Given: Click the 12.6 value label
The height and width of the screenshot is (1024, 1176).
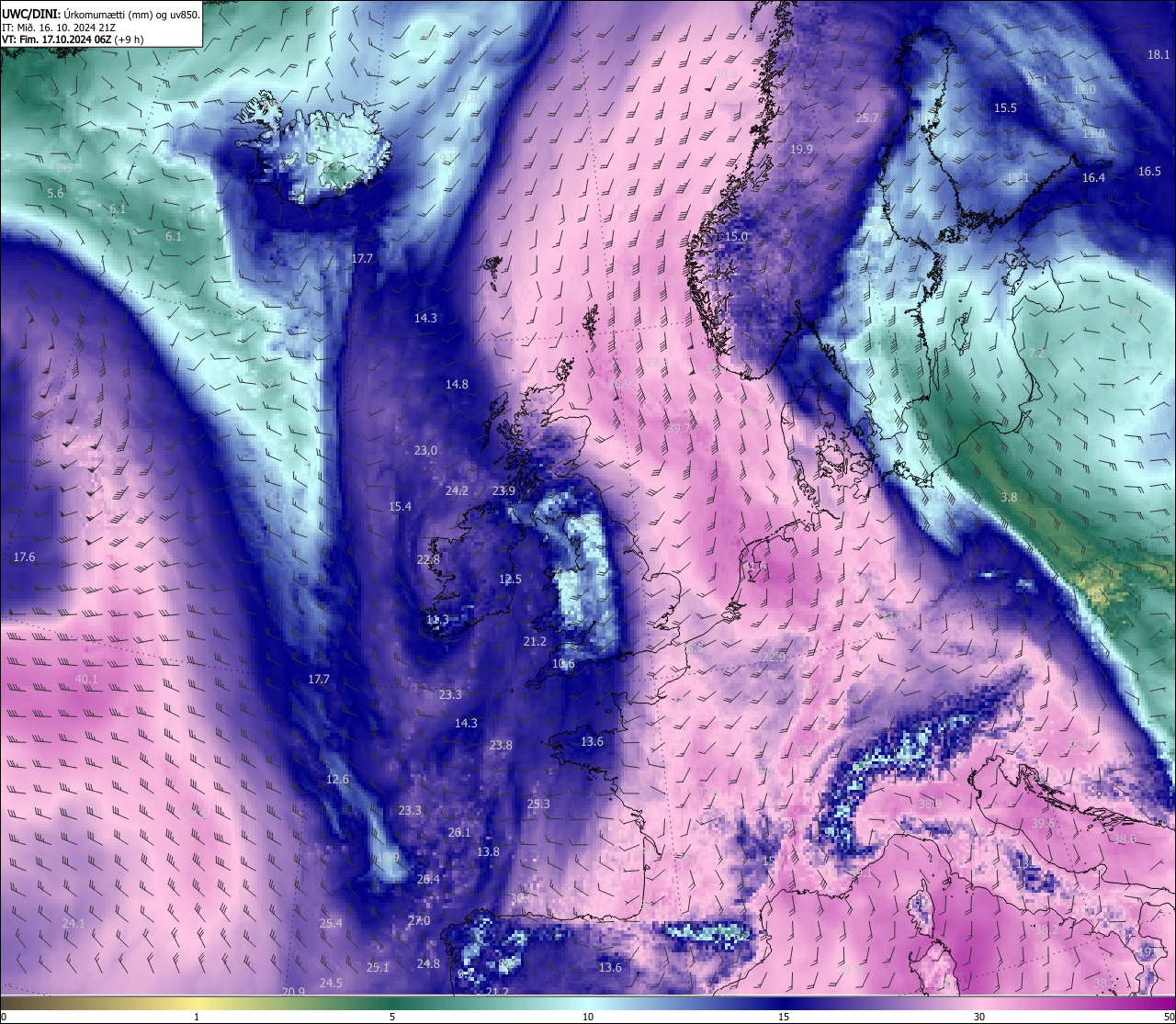Looking at the screenshot, I should (337, 780).
